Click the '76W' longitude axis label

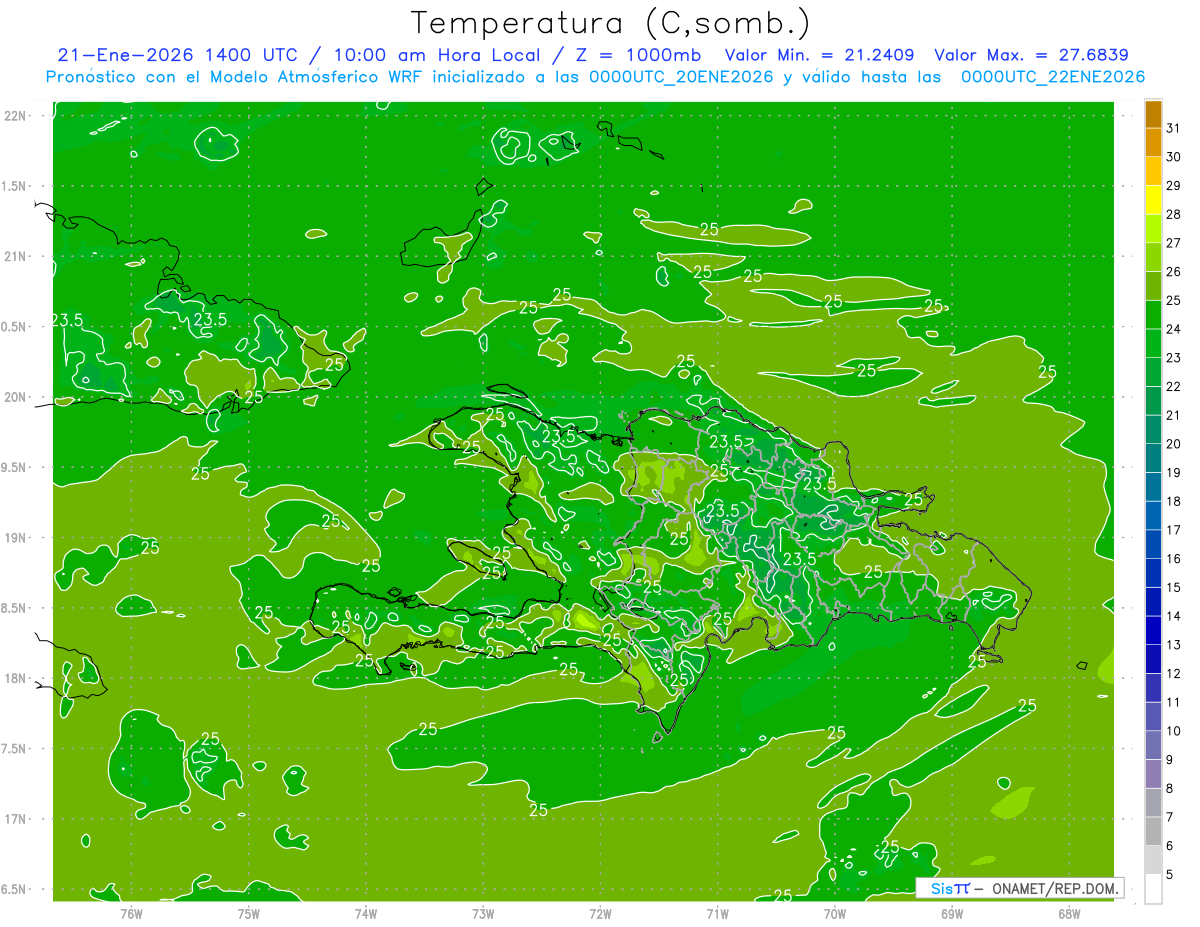point(131,913)
